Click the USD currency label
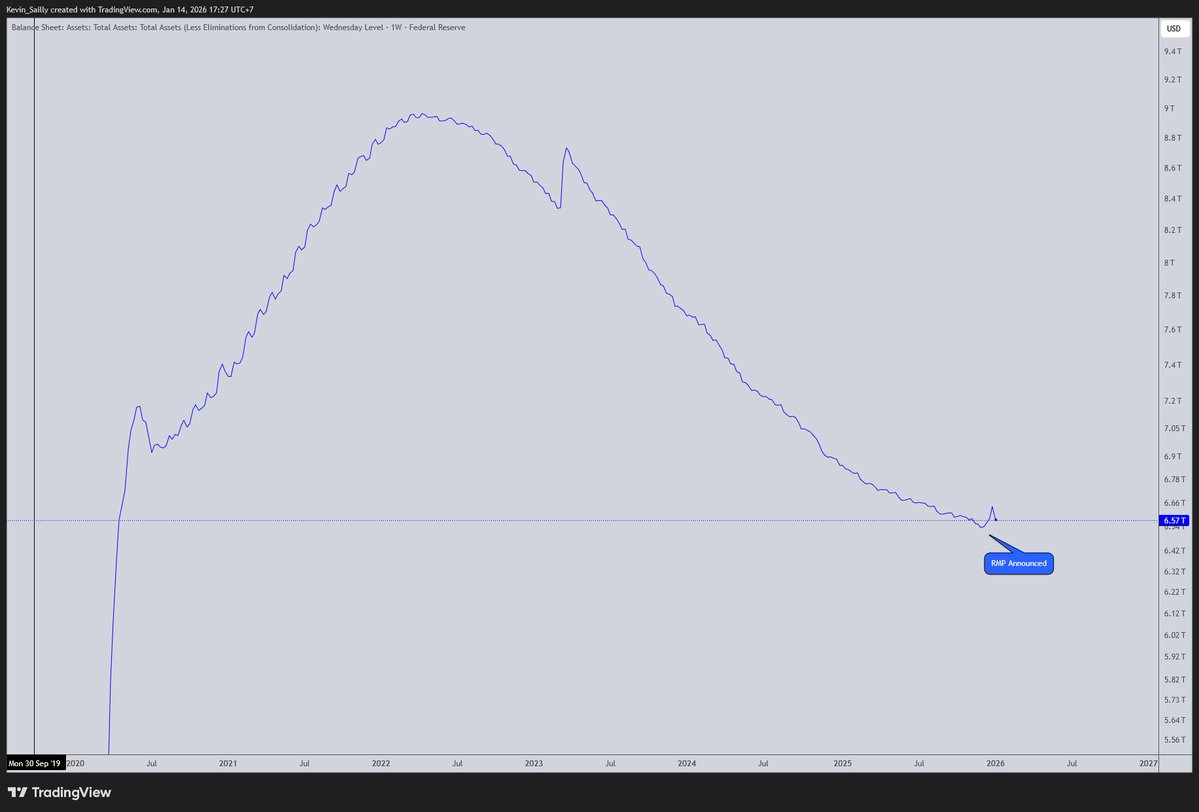Image resolution: width=1199 pixels, height=812 pixels. [x=1173, y=28]
